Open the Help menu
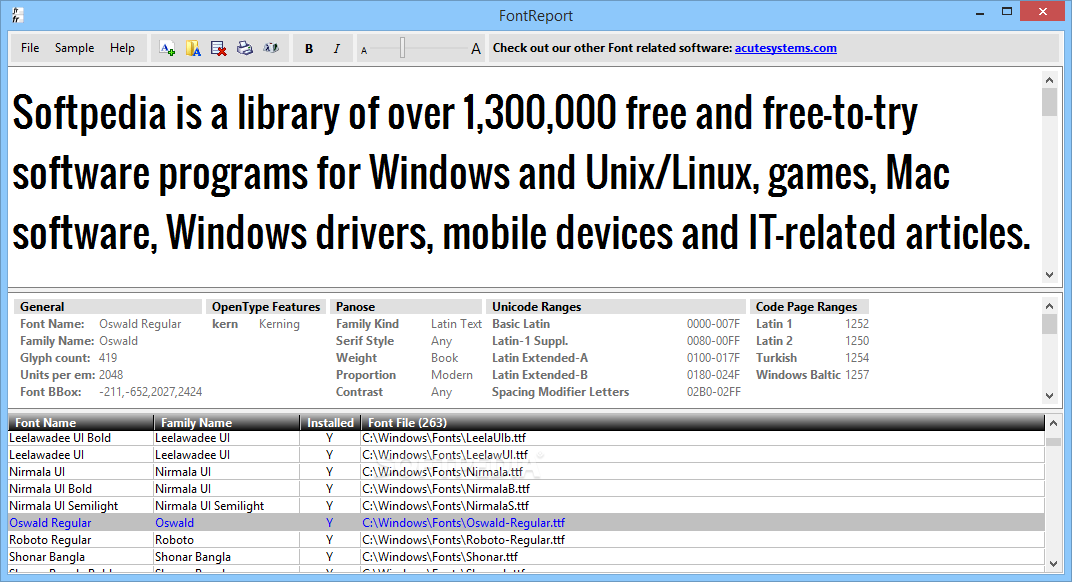1072x582 pixels. click(122, 48)
